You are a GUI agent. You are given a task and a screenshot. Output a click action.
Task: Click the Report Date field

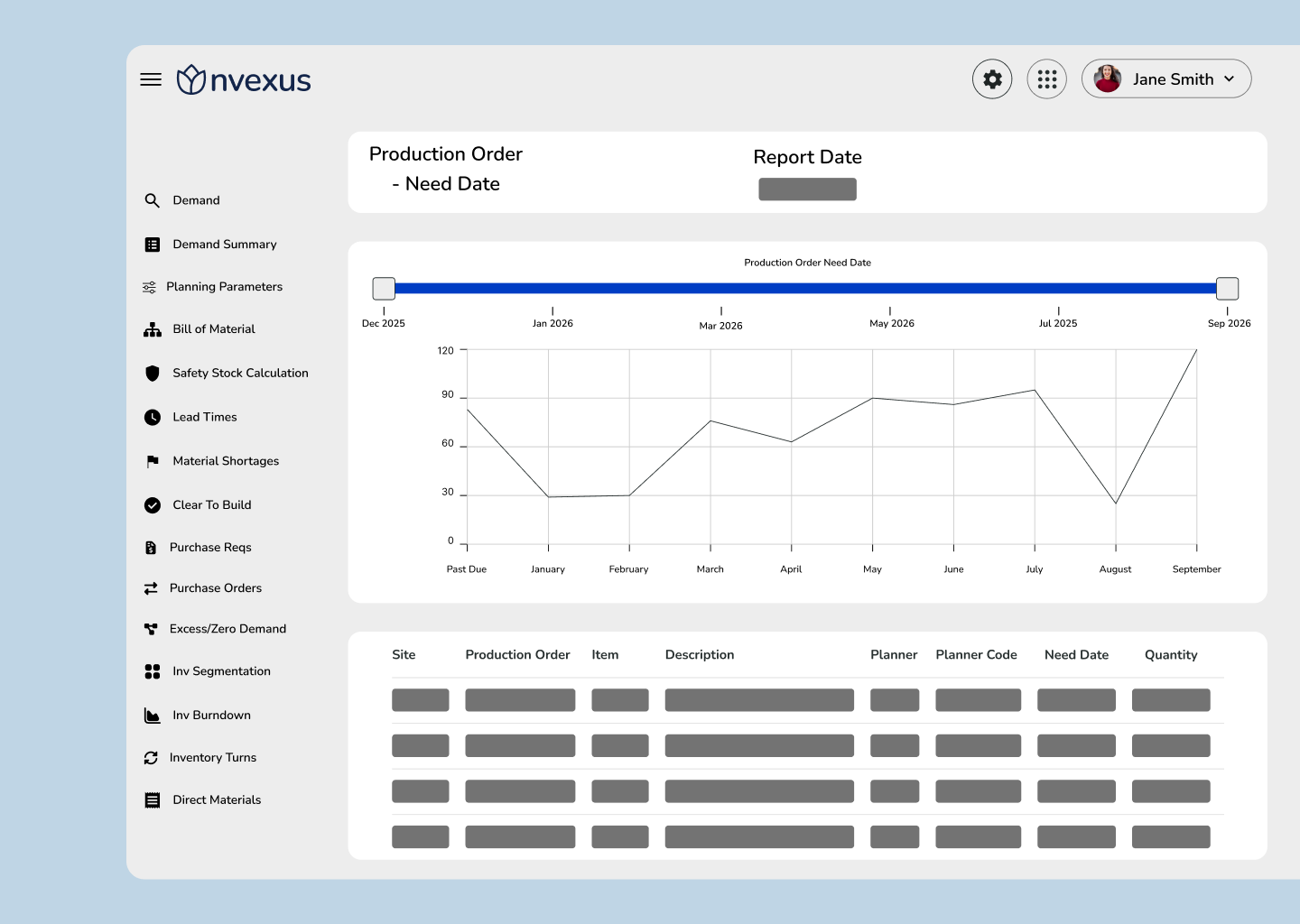807,189
